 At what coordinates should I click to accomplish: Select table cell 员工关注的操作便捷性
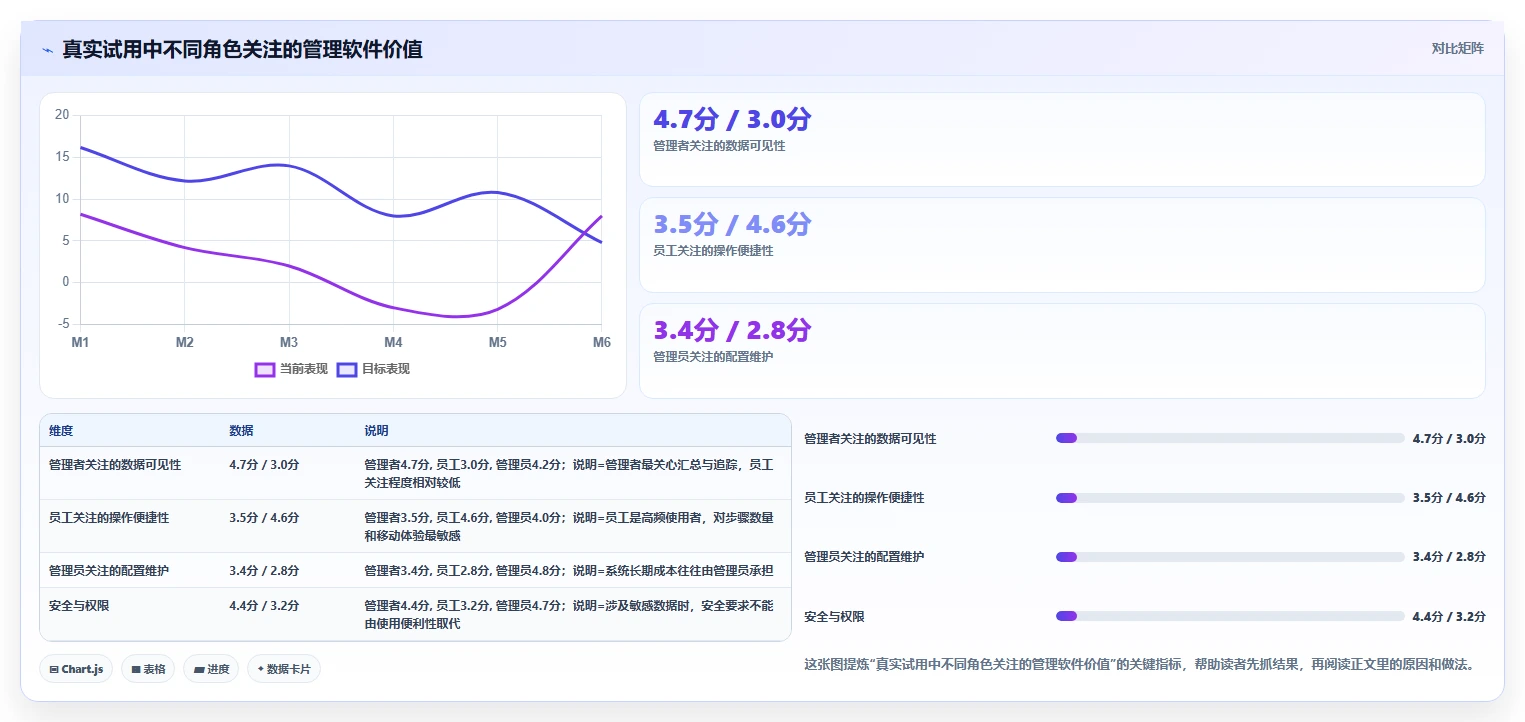tap(109, 518)
